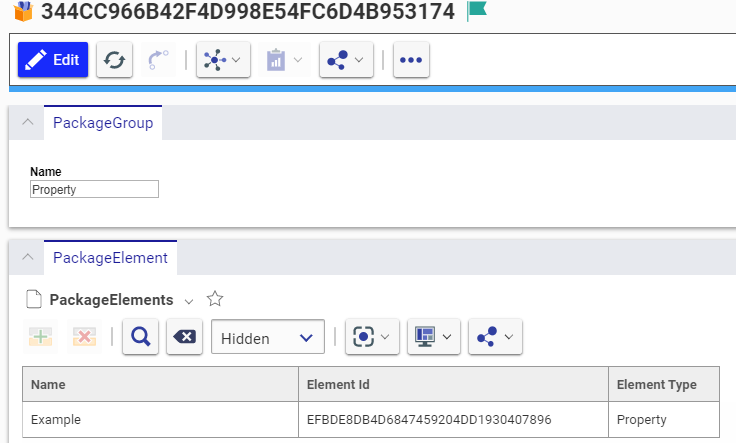Open the grid layout view dropdown
The width and height of the screenshot is (736, 443).
pyautogui.click(x=435, y=338)
